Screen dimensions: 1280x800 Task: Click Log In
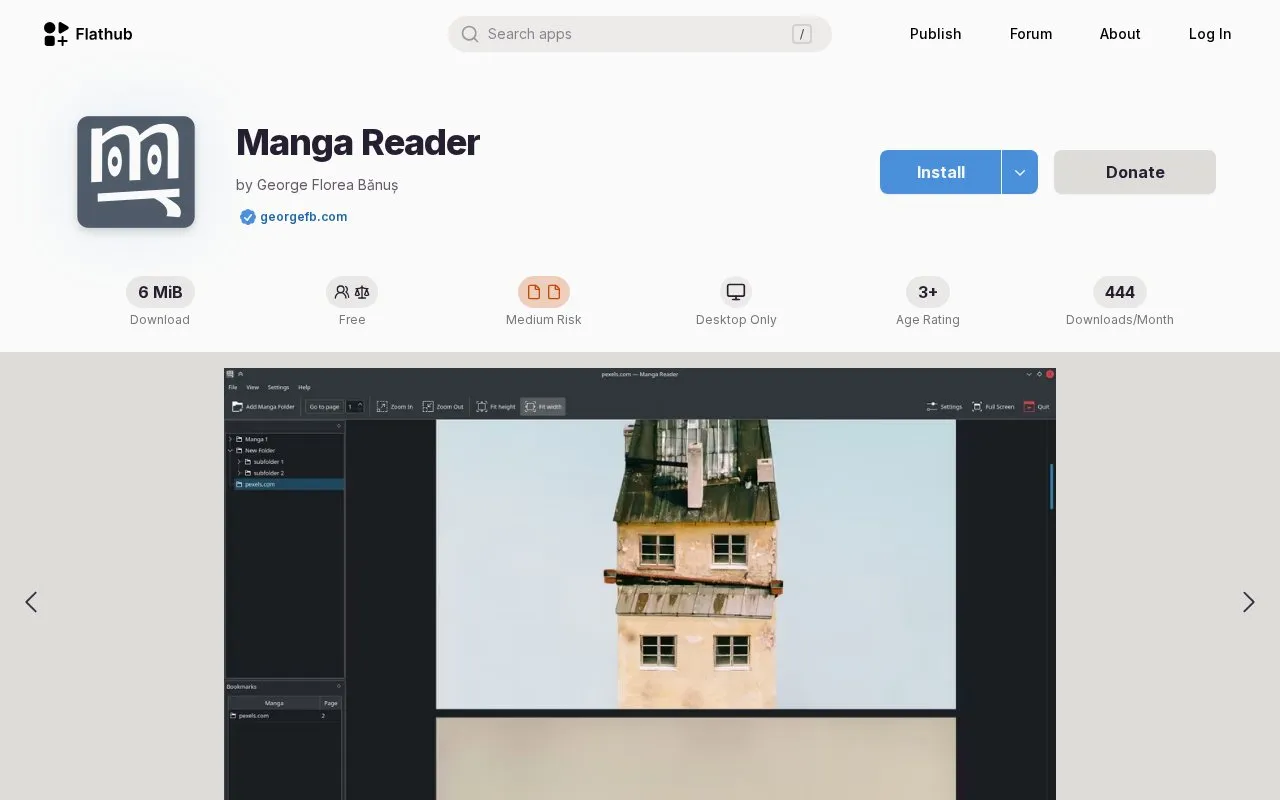pos(1210,34)
